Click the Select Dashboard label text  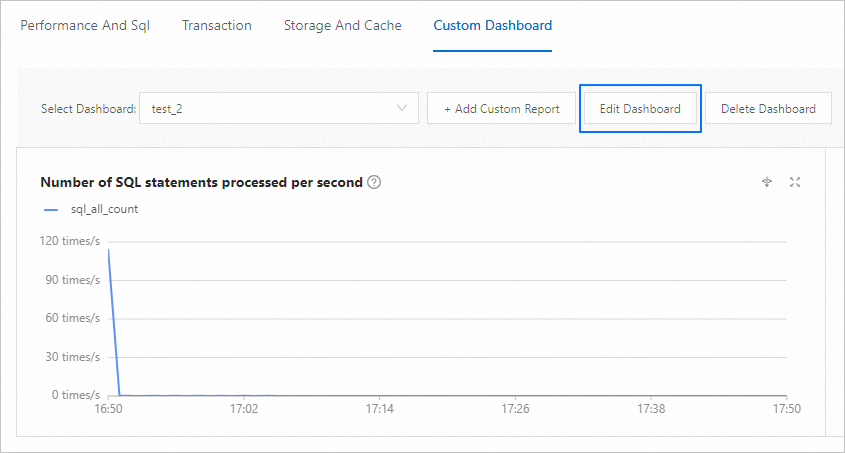tap(88, 109)
